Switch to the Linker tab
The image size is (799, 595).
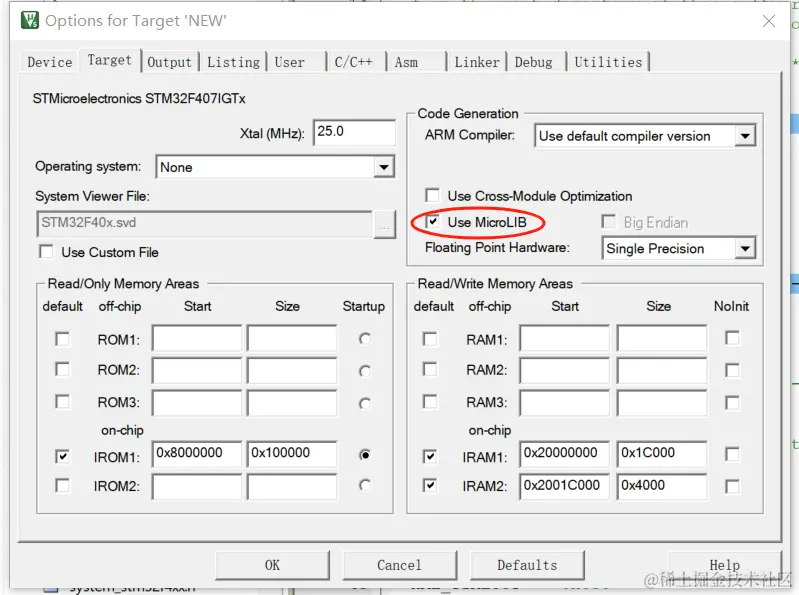click(x=476, y=62)
